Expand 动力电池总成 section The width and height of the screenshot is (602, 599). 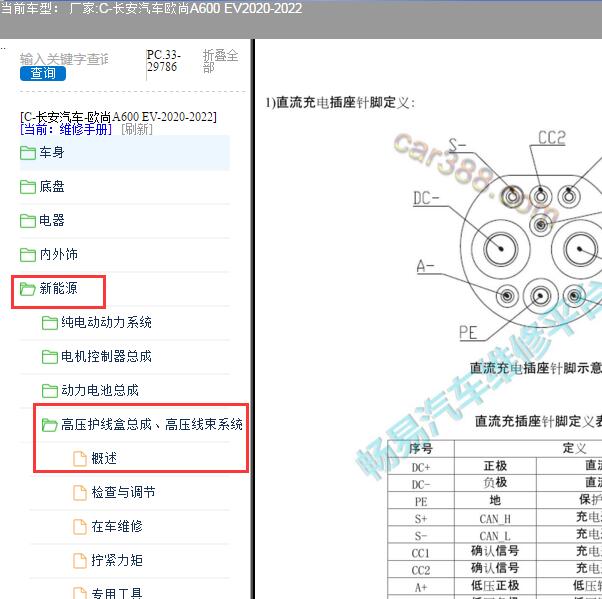(x=100, y=391)
